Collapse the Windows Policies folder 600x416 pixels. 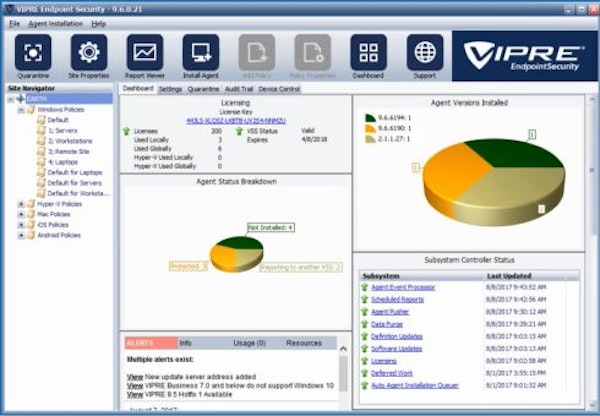click(x=21, y=110)
